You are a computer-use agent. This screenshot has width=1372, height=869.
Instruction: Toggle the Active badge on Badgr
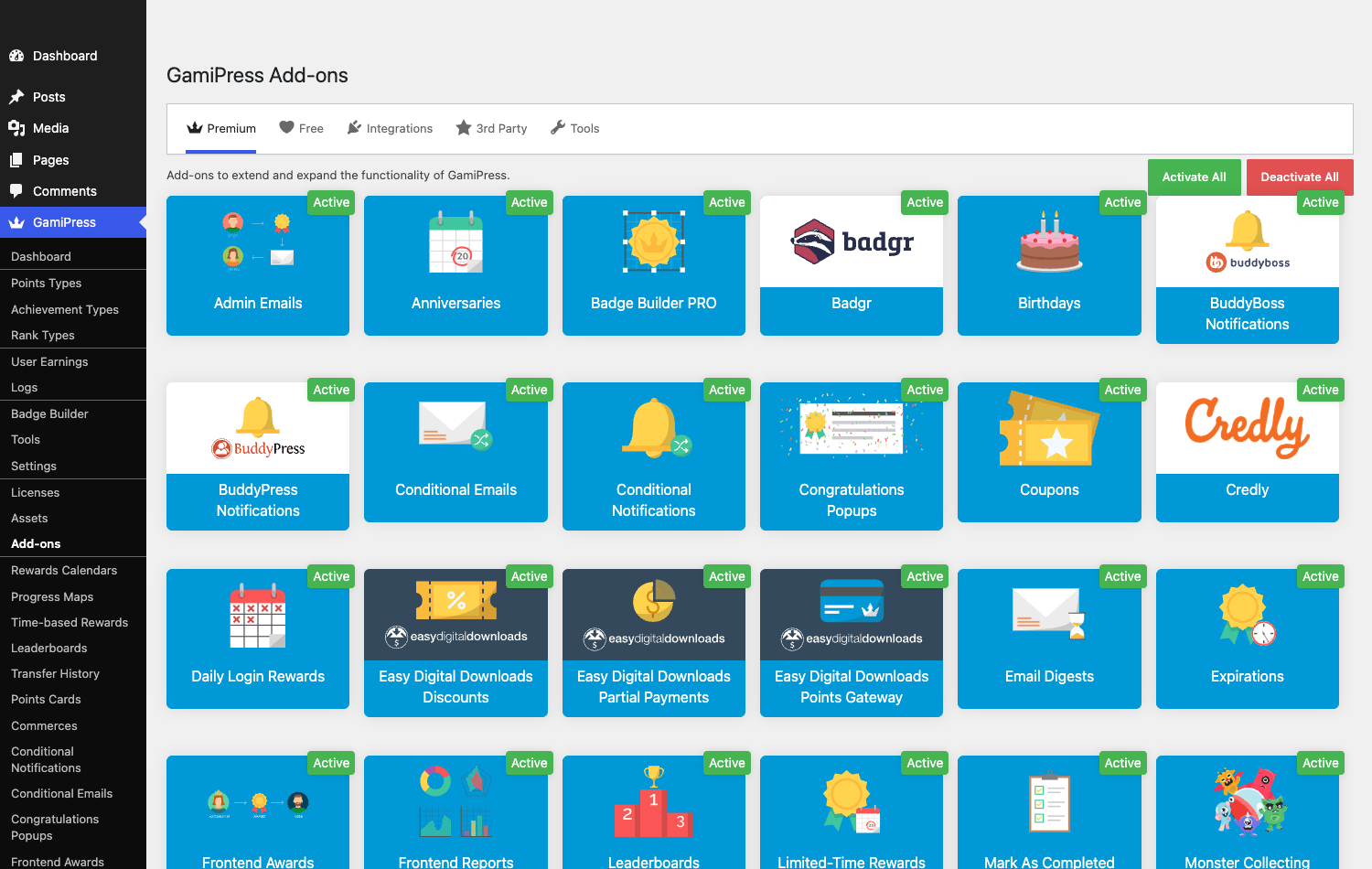click(925, 202)
